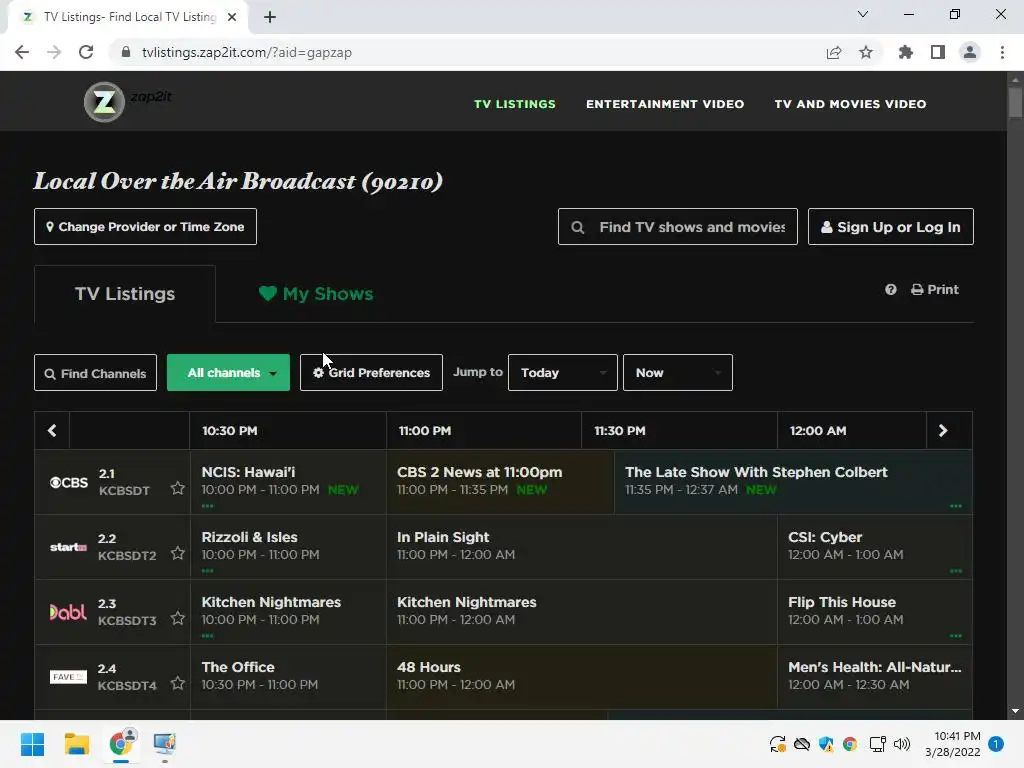Viewport: 1024px width, 768px height.
Task: Open a new browser tab
Action: (x=270, y=17)
